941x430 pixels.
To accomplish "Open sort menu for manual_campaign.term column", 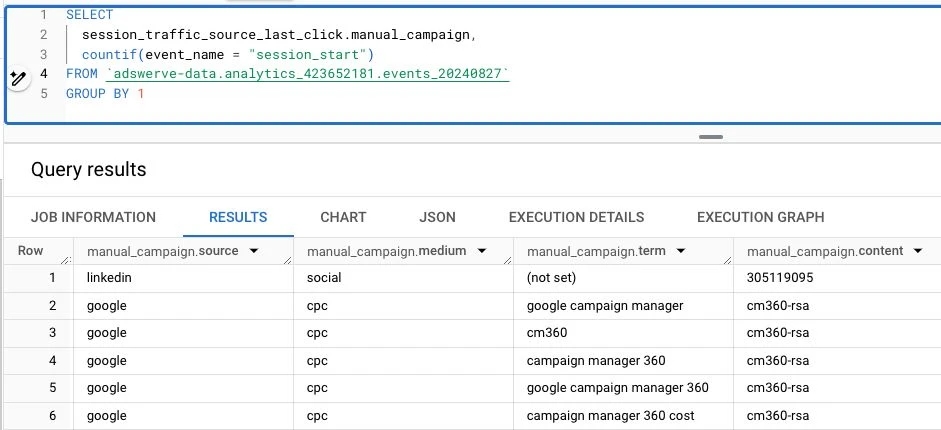I will click(x=681, y=251).
